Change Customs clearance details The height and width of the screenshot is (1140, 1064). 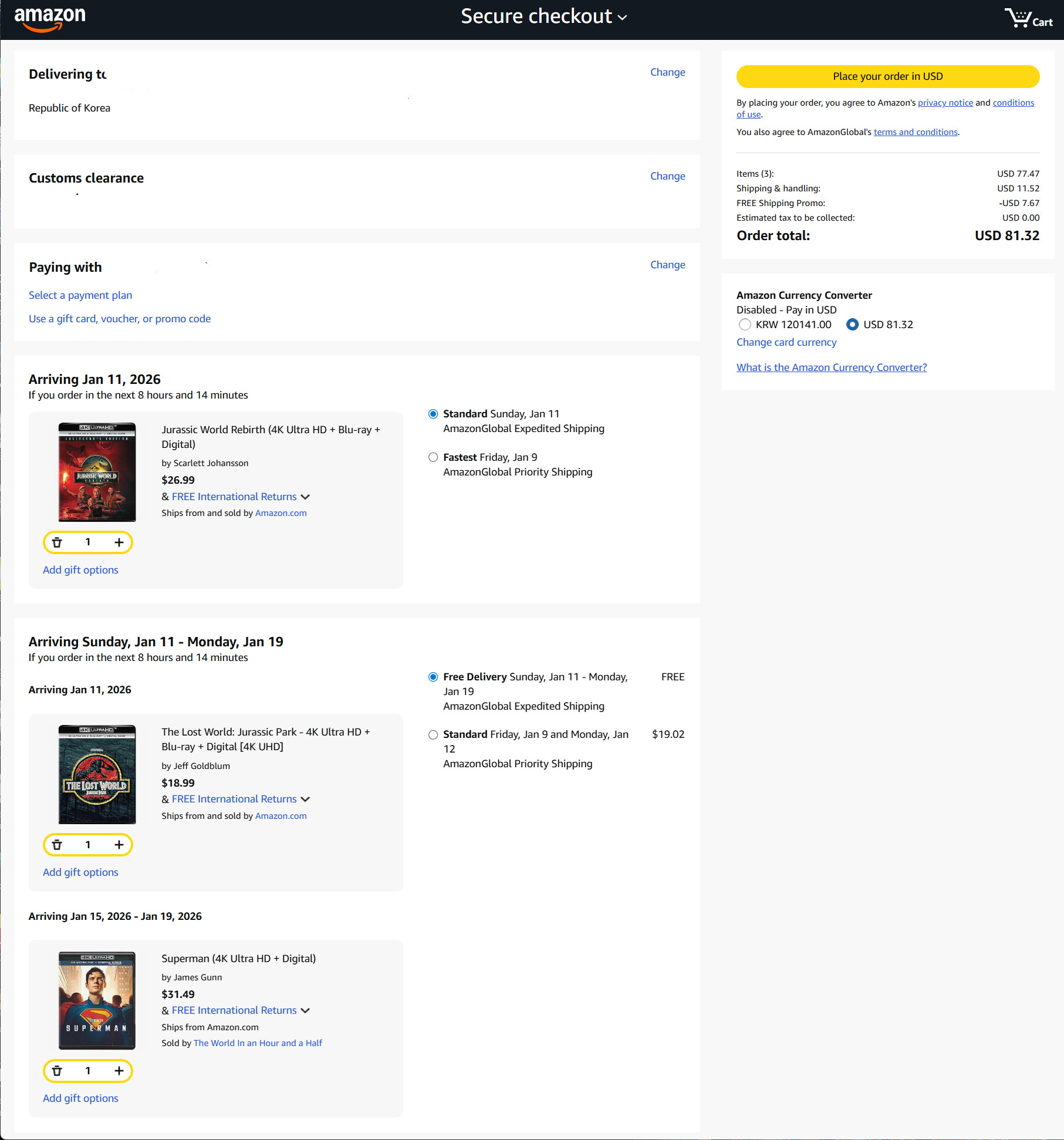(667, 176)
